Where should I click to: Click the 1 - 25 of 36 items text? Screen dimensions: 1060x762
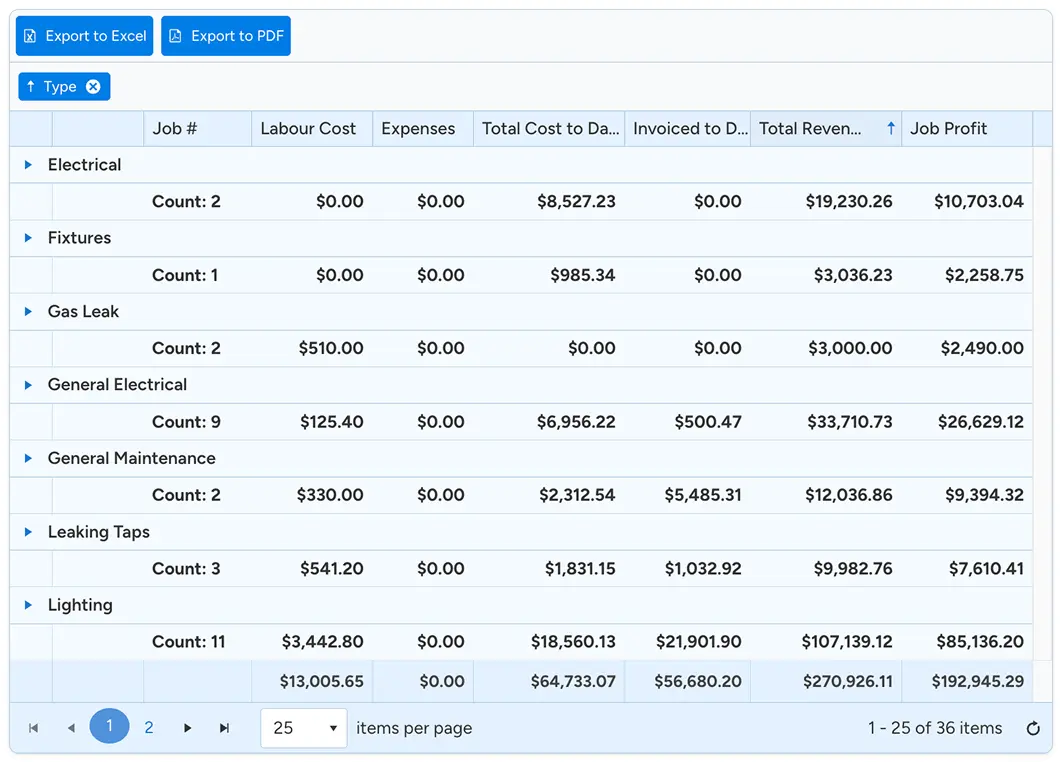(x=935, y=728)
